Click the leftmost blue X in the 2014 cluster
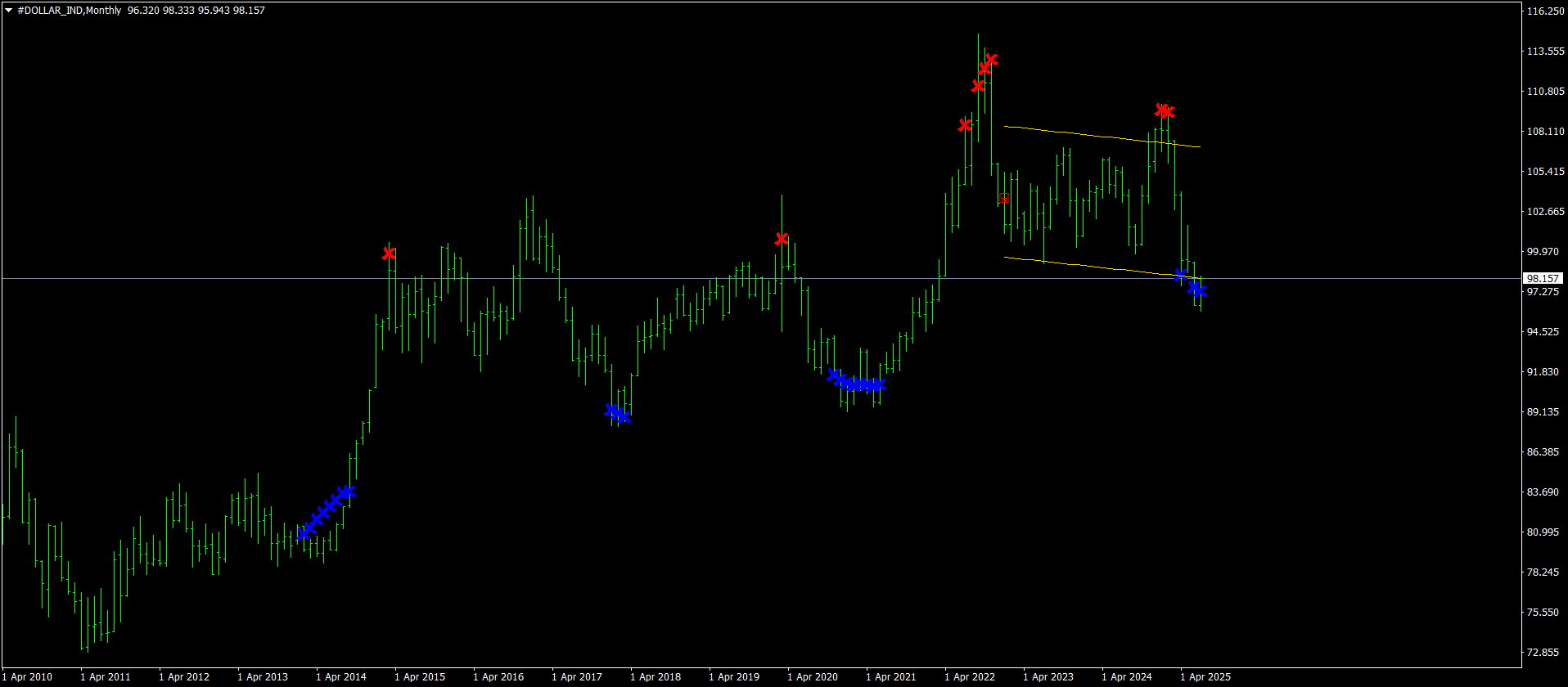The image size is (1568, 687). tap(304, 532)
